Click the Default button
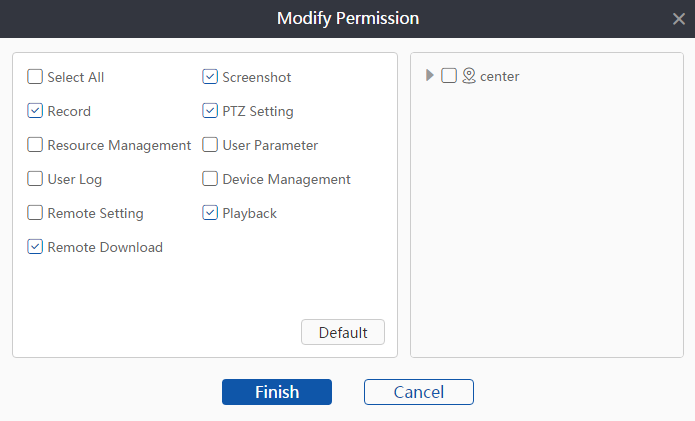The width and height of the screenshot is (695, 421). coord(343,333)
